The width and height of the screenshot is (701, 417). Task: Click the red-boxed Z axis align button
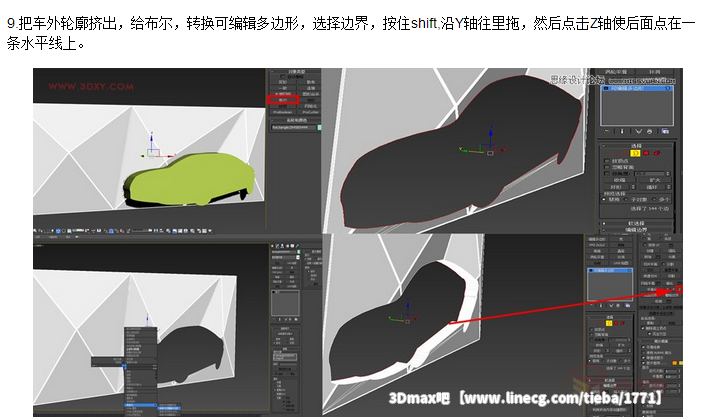point(681,290)
